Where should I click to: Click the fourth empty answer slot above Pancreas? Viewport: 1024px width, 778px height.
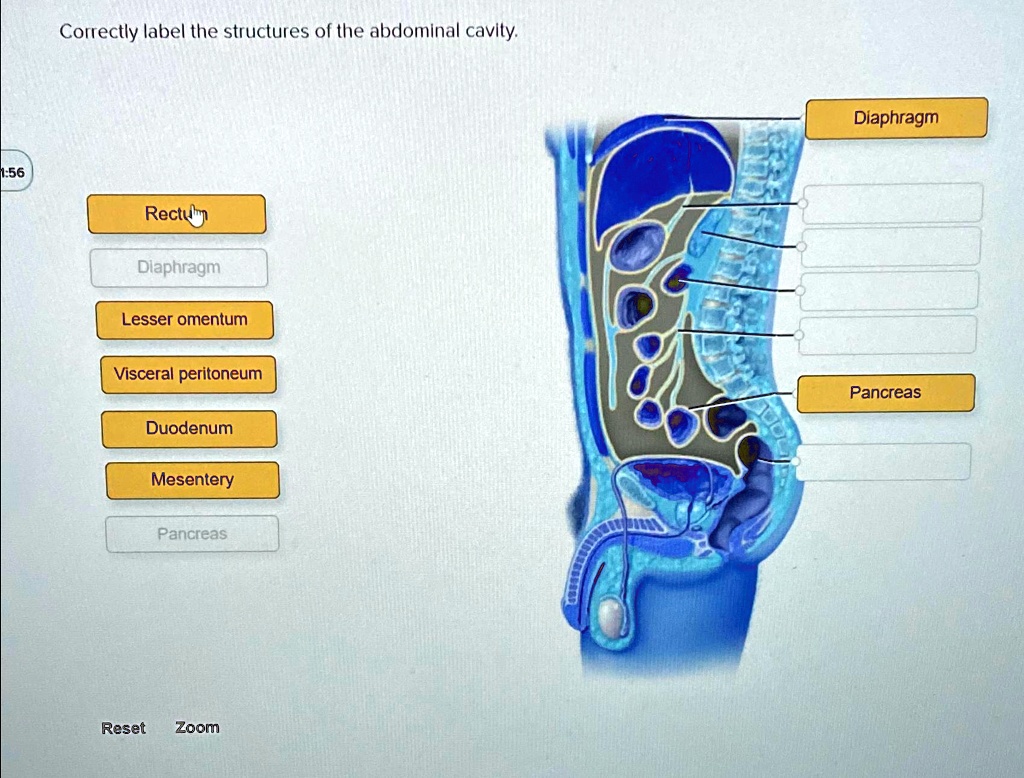[889, 336]
